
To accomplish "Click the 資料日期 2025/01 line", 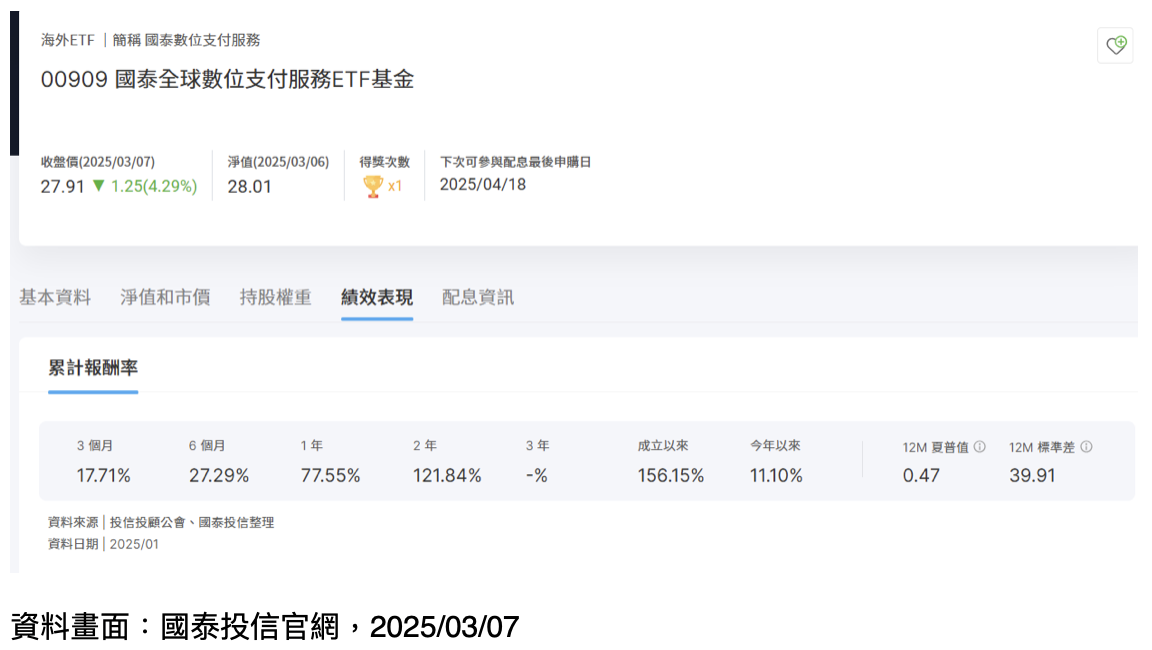I will coord(103,544).
